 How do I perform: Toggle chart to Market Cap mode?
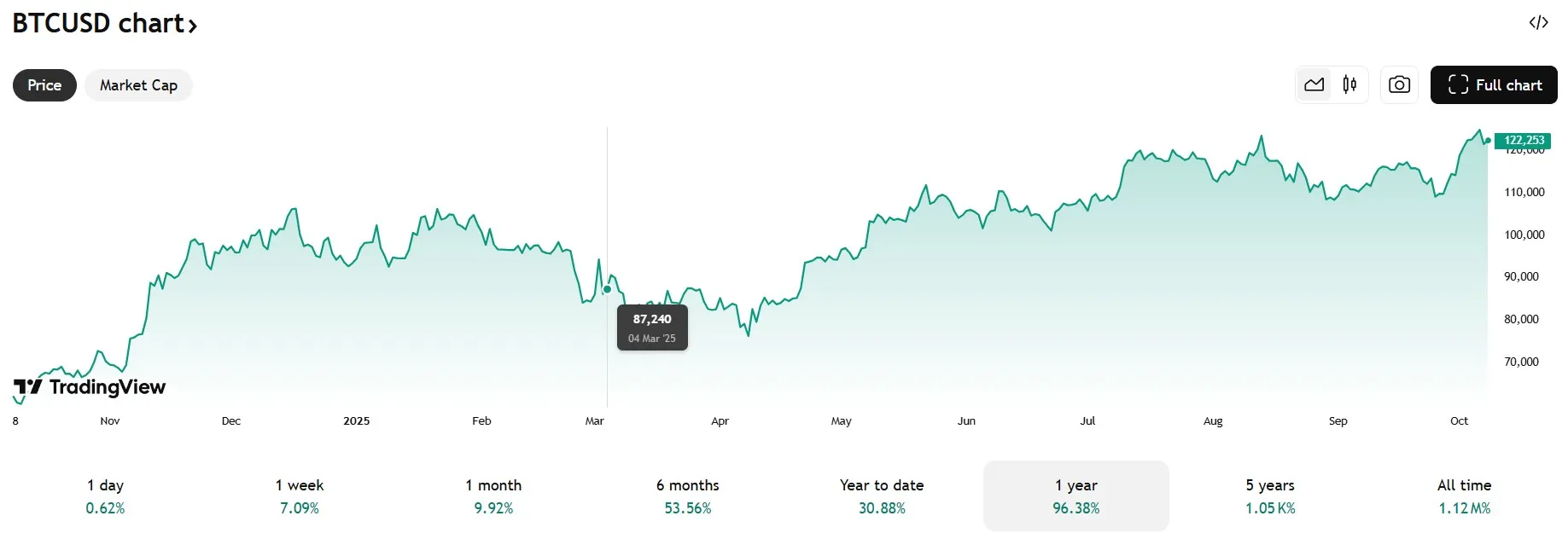click(x=138, y=85)
